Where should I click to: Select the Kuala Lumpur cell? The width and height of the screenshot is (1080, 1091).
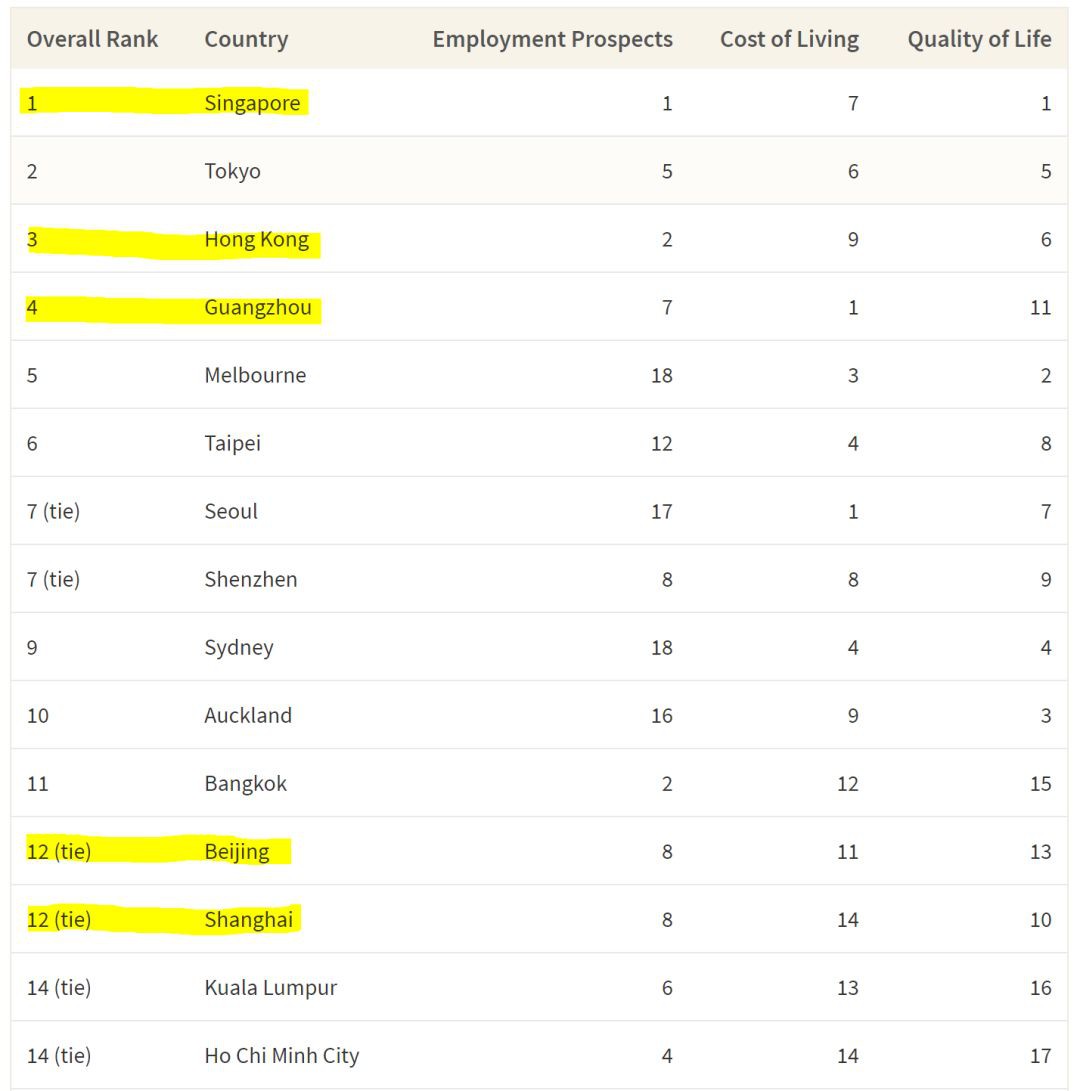click(270, 987)
